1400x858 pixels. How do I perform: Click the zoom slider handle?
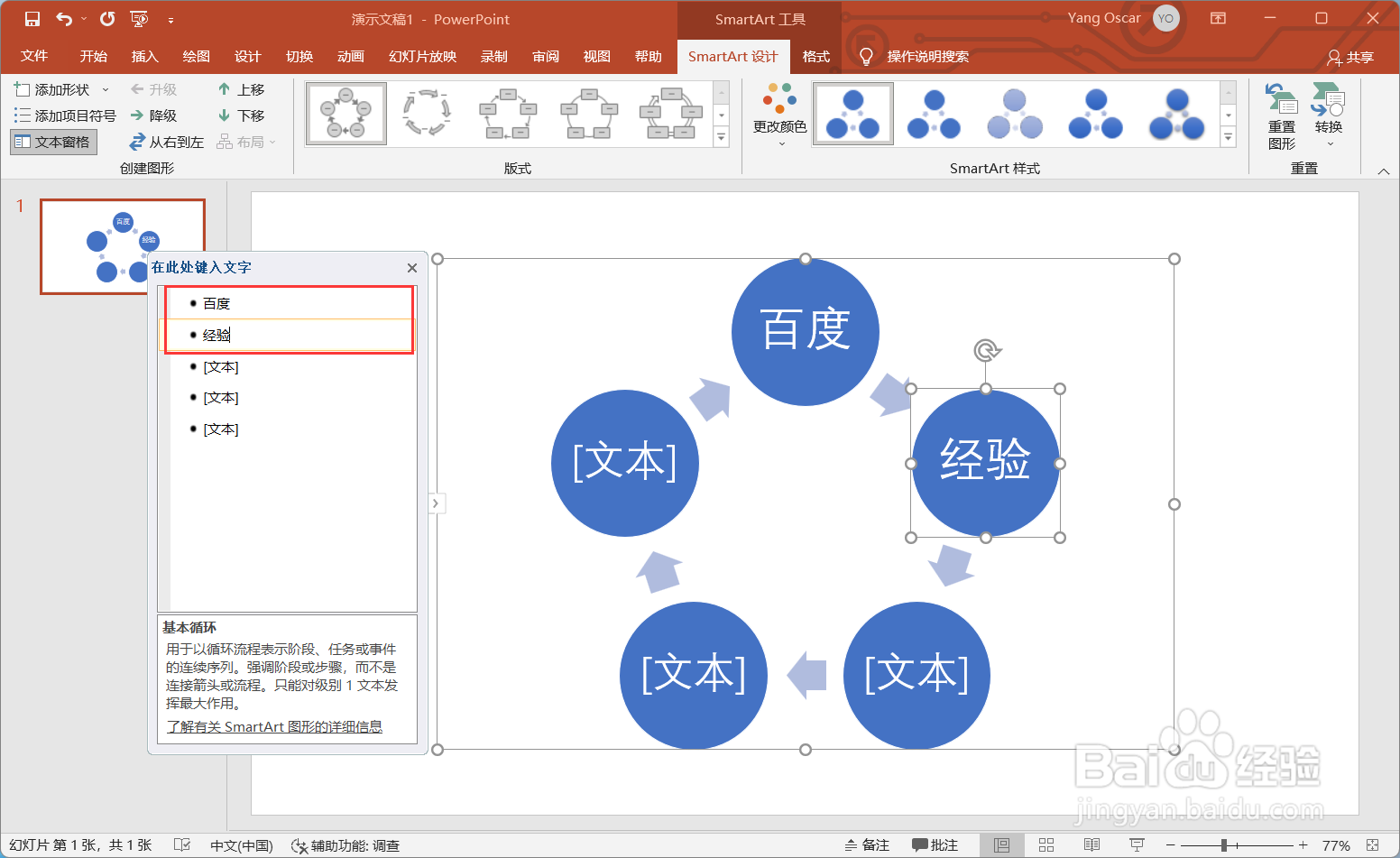pos(1224,845)
